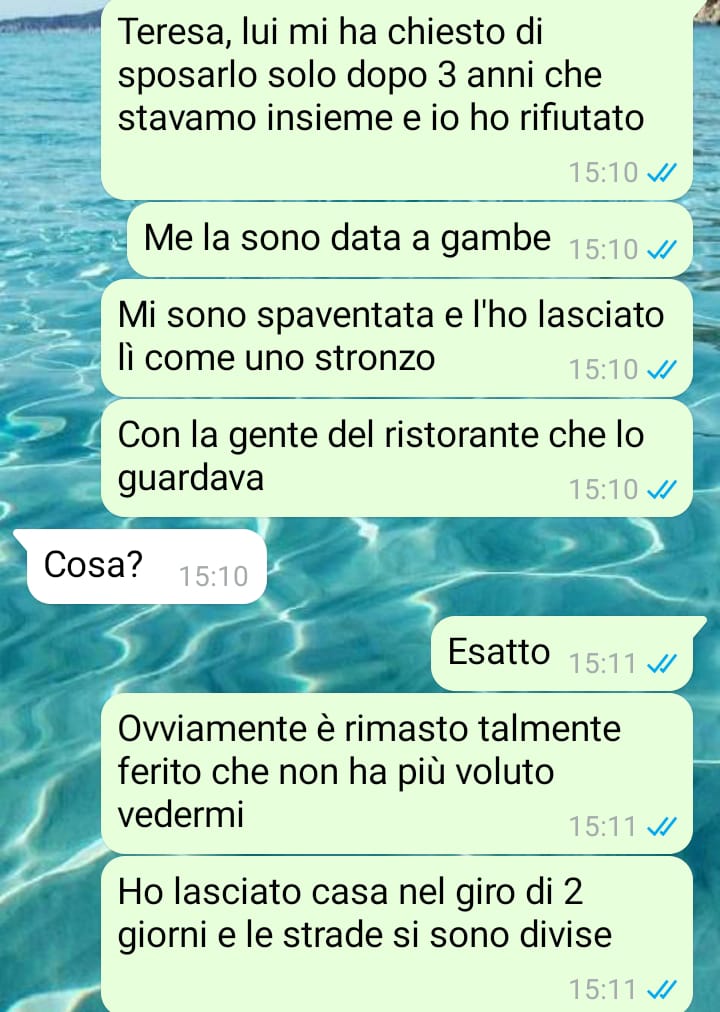The height and width of the screenshot is (1012, 720).
Task: Tap the 15:11 timestamp on the "Esatto" bubble
Action: click(603, 663)
